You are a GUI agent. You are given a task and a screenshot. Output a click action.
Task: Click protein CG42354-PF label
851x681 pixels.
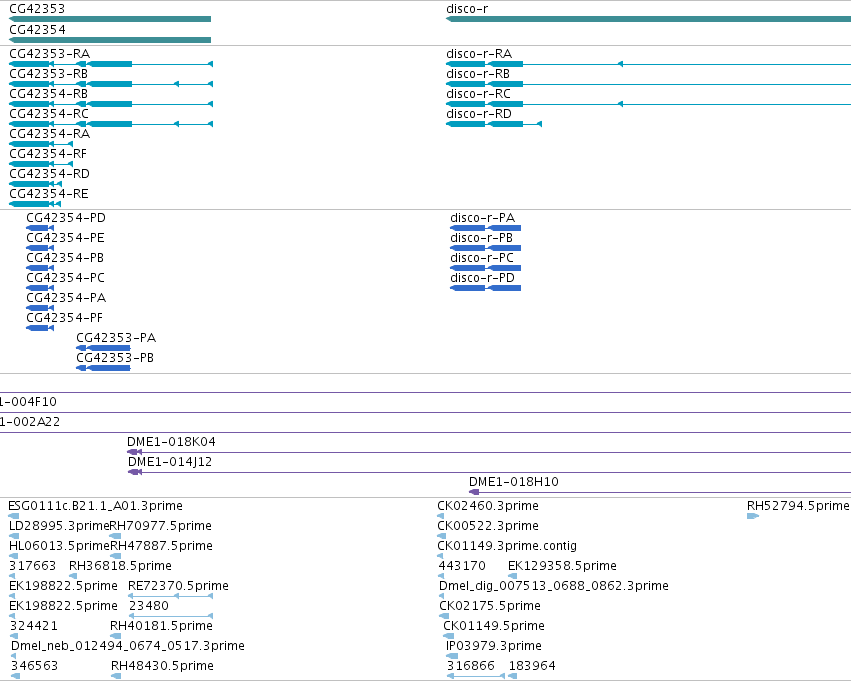[x=65, y=319]
